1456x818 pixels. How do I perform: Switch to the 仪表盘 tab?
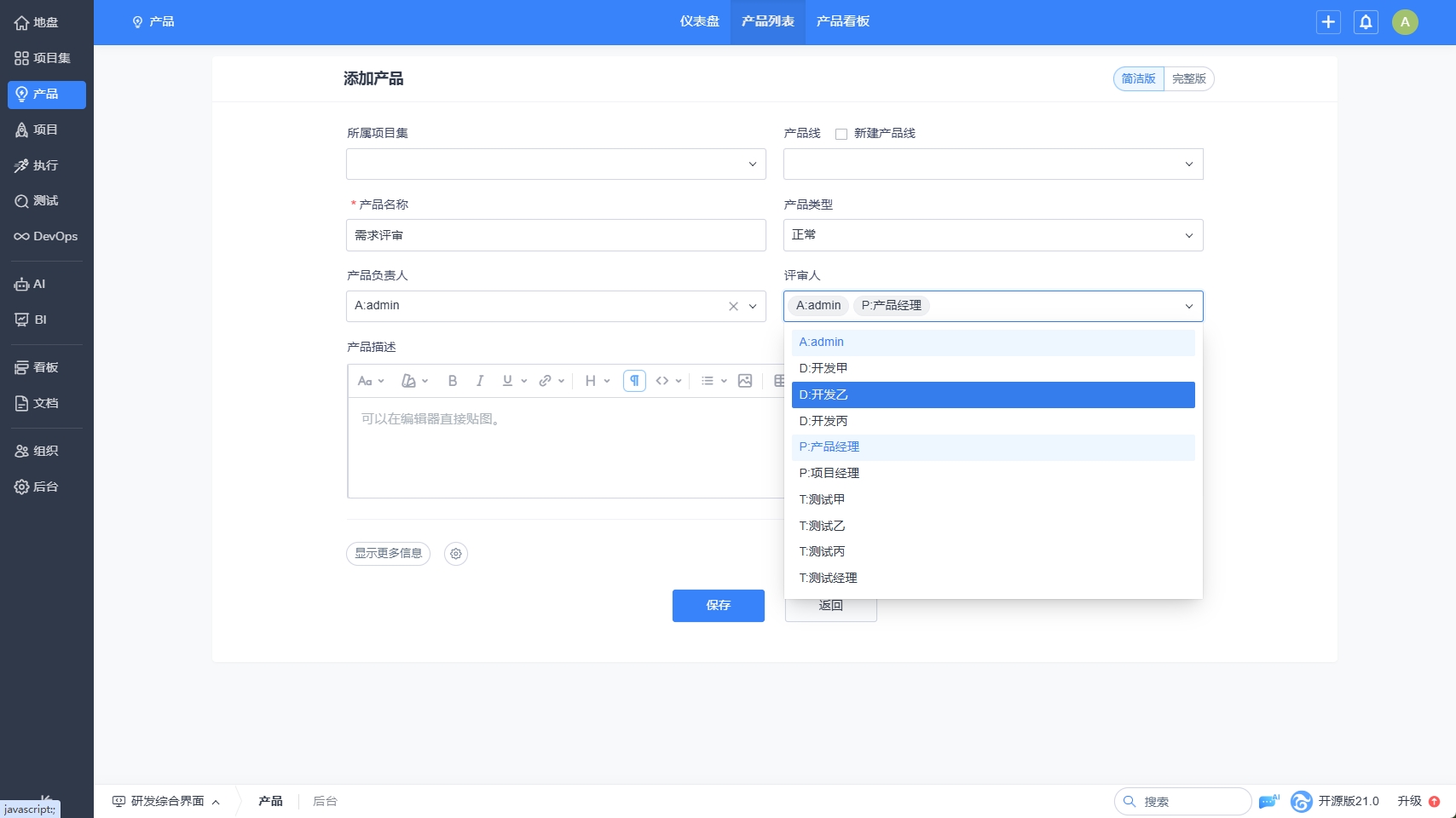pos(699,21)
